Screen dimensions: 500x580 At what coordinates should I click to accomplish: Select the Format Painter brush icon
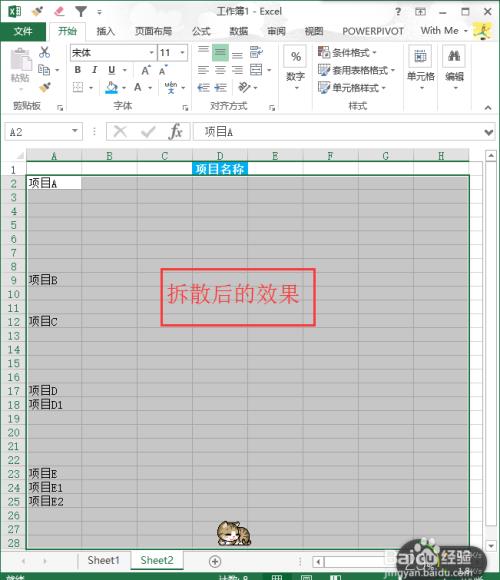coord(44,87)
